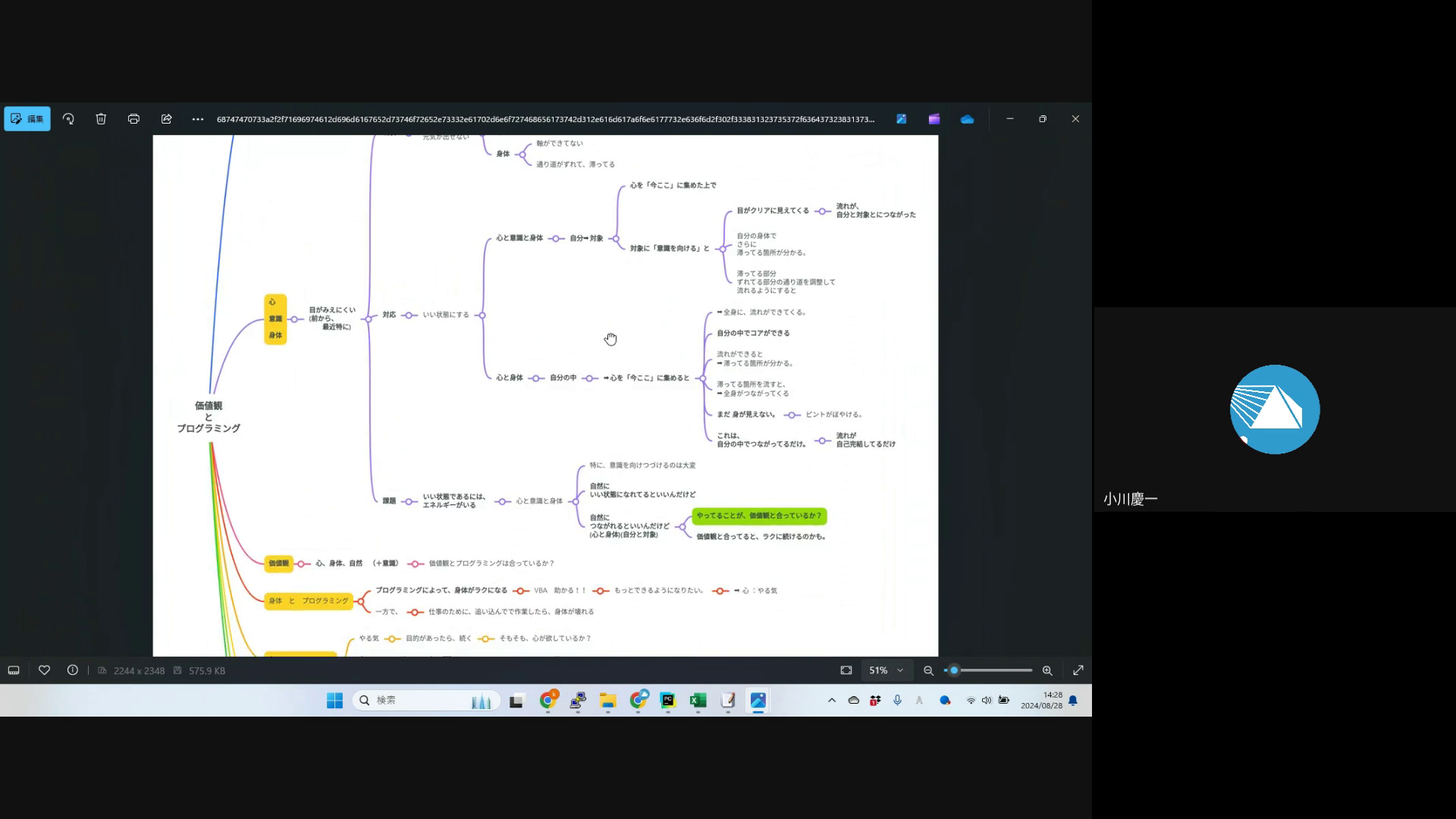The height and width of the screenshot is (819, 1456).
Task: Toggle the filmstrip view icon at bottom left
Action: click(x=14, y=670)
